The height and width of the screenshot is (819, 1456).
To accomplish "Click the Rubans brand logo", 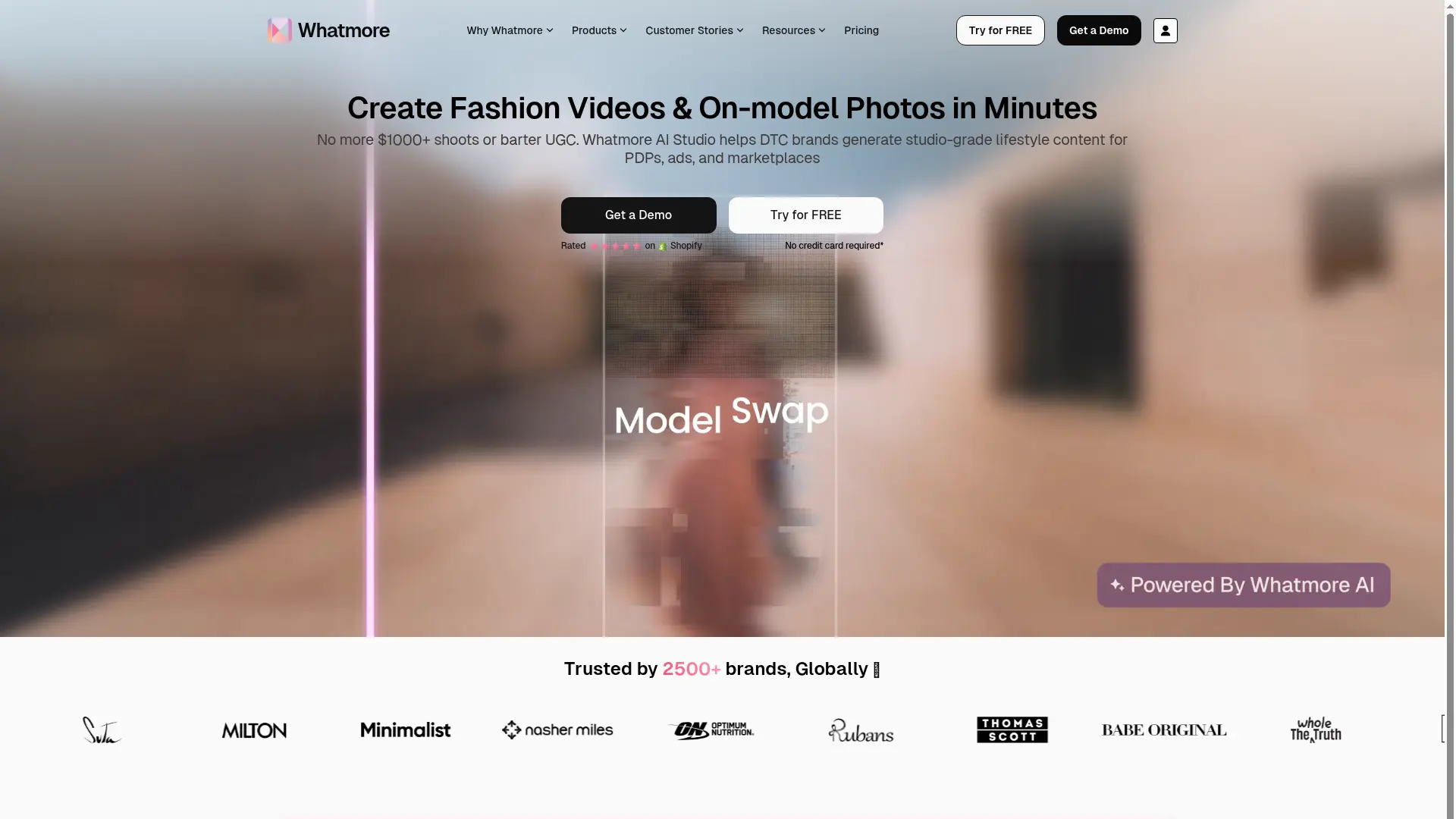I will tap(861, 730).
